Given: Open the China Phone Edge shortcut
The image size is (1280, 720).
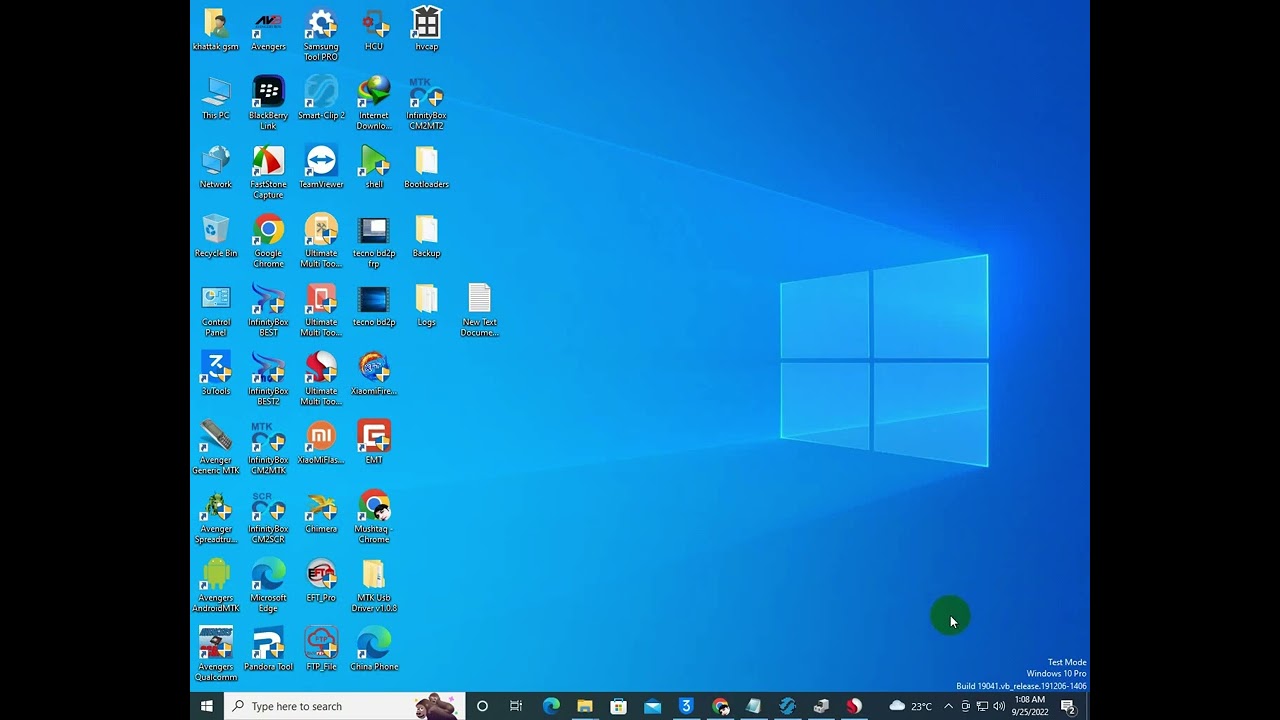Looking at the screenshot, I should pyautogui.click(x=374, y=650).
